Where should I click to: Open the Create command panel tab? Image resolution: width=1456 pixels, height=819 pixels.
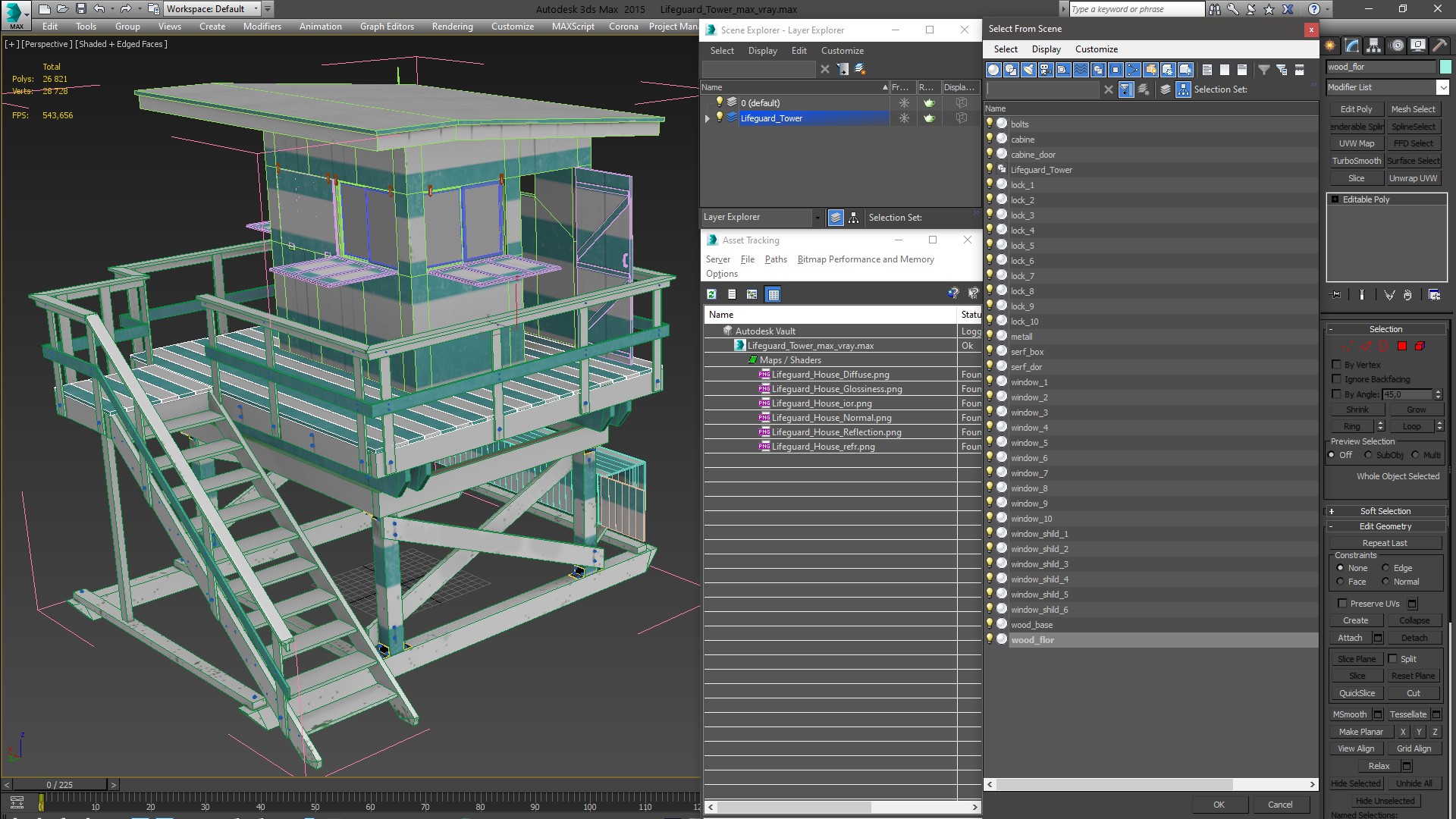(x=1330, y=45)
